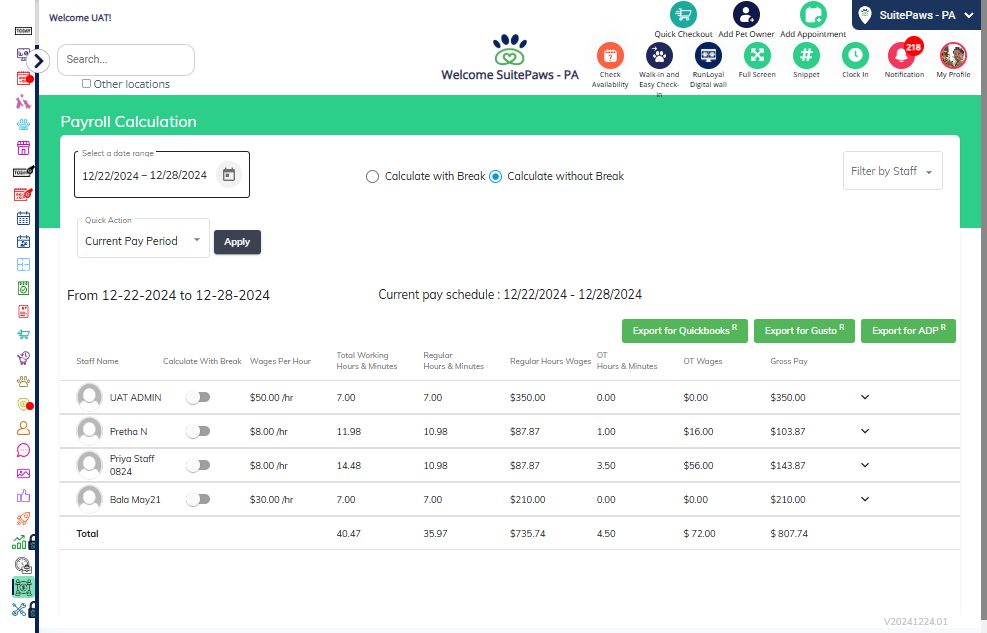Click the 'Wages Per Hour' column header
The width and height of the screenshot is (987, 633).
click(x=281, y=361)
